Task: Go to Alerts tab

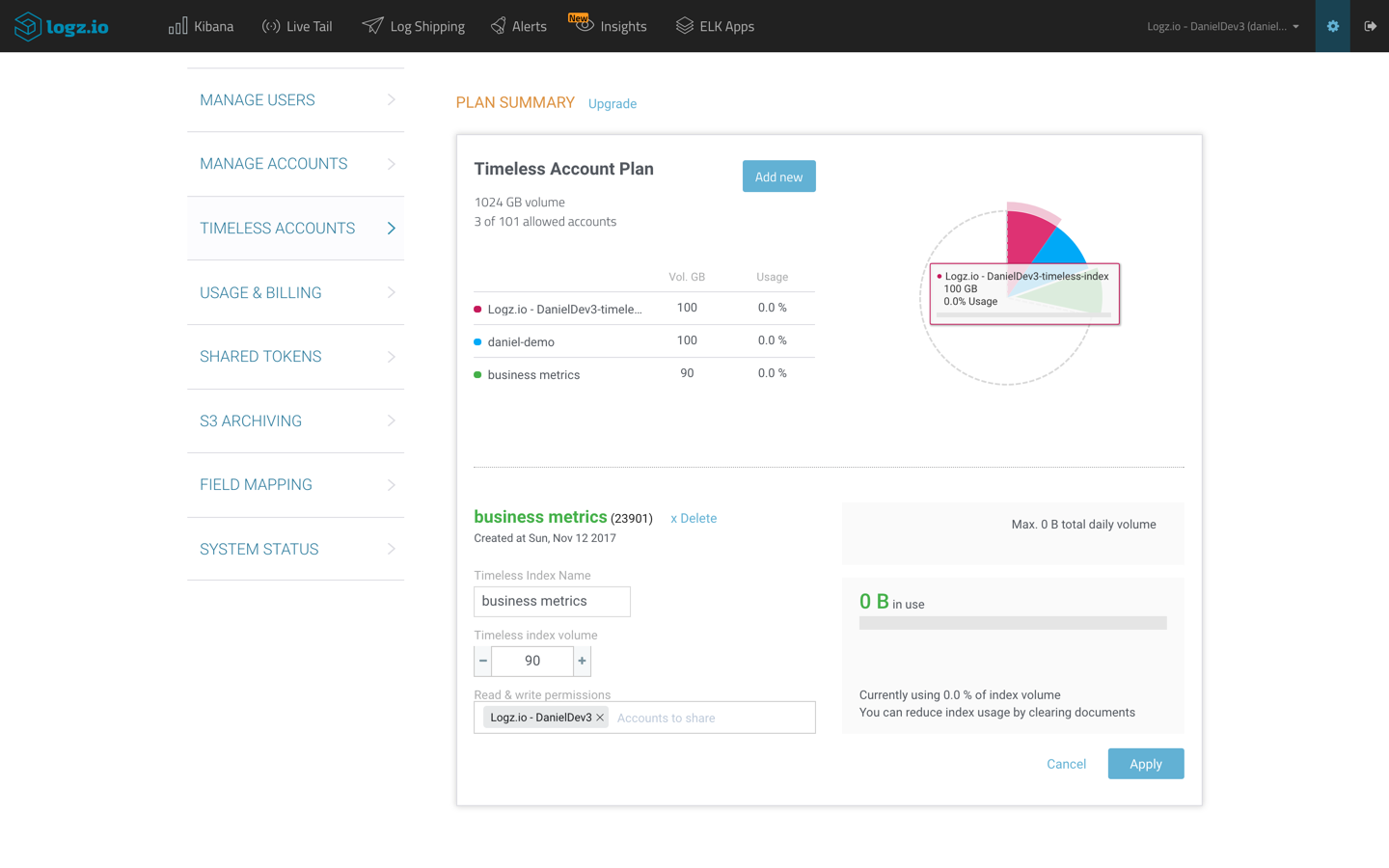Action: click(518, 26)
